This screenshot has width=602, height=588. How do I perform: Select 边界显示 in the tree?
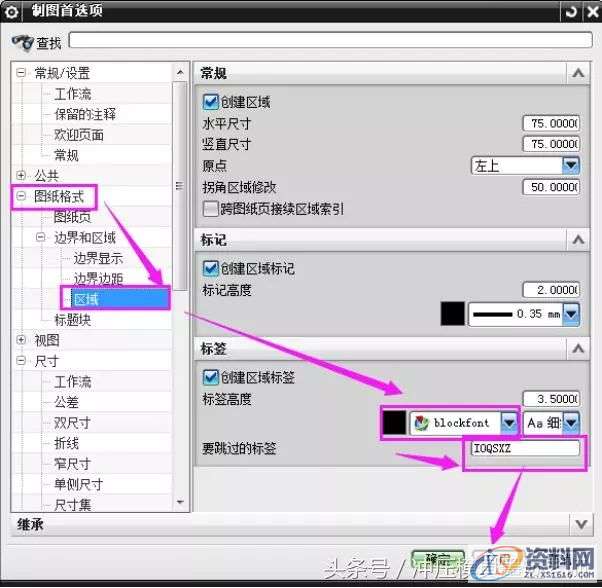(x=98, y=258)
